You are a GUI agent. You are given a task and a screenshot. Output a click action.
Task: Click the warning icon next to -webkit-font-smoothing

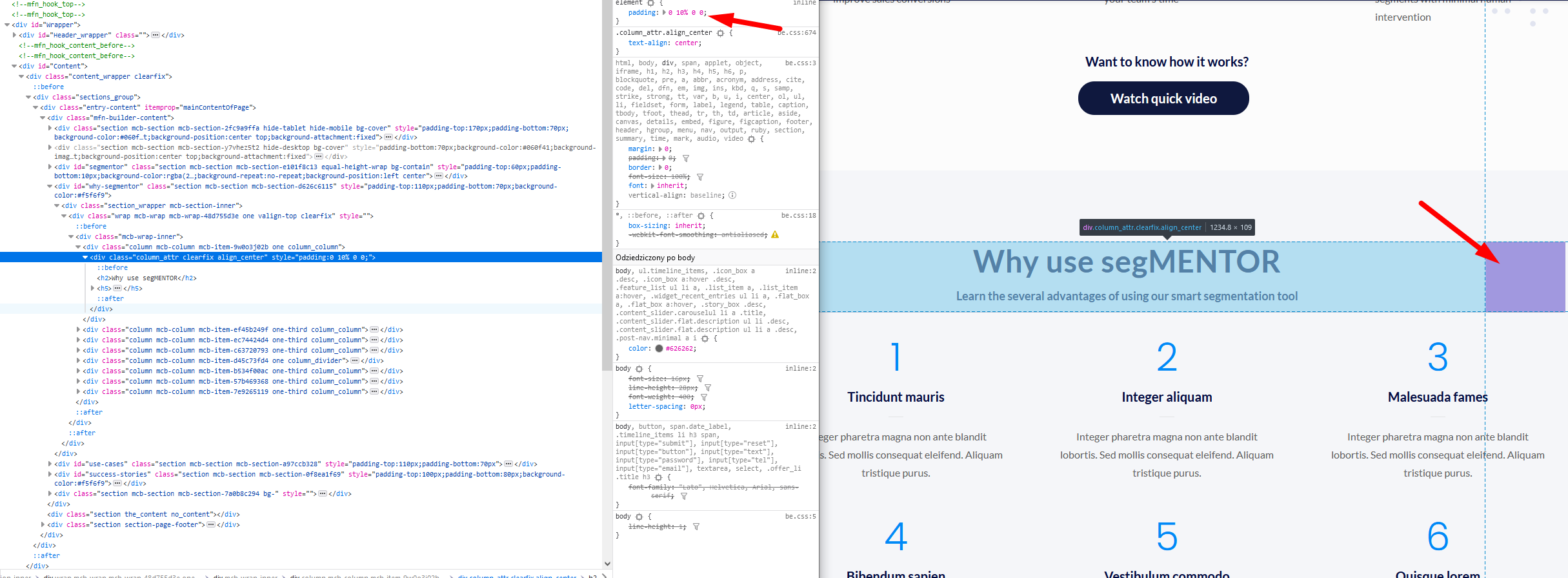[775, 234]
